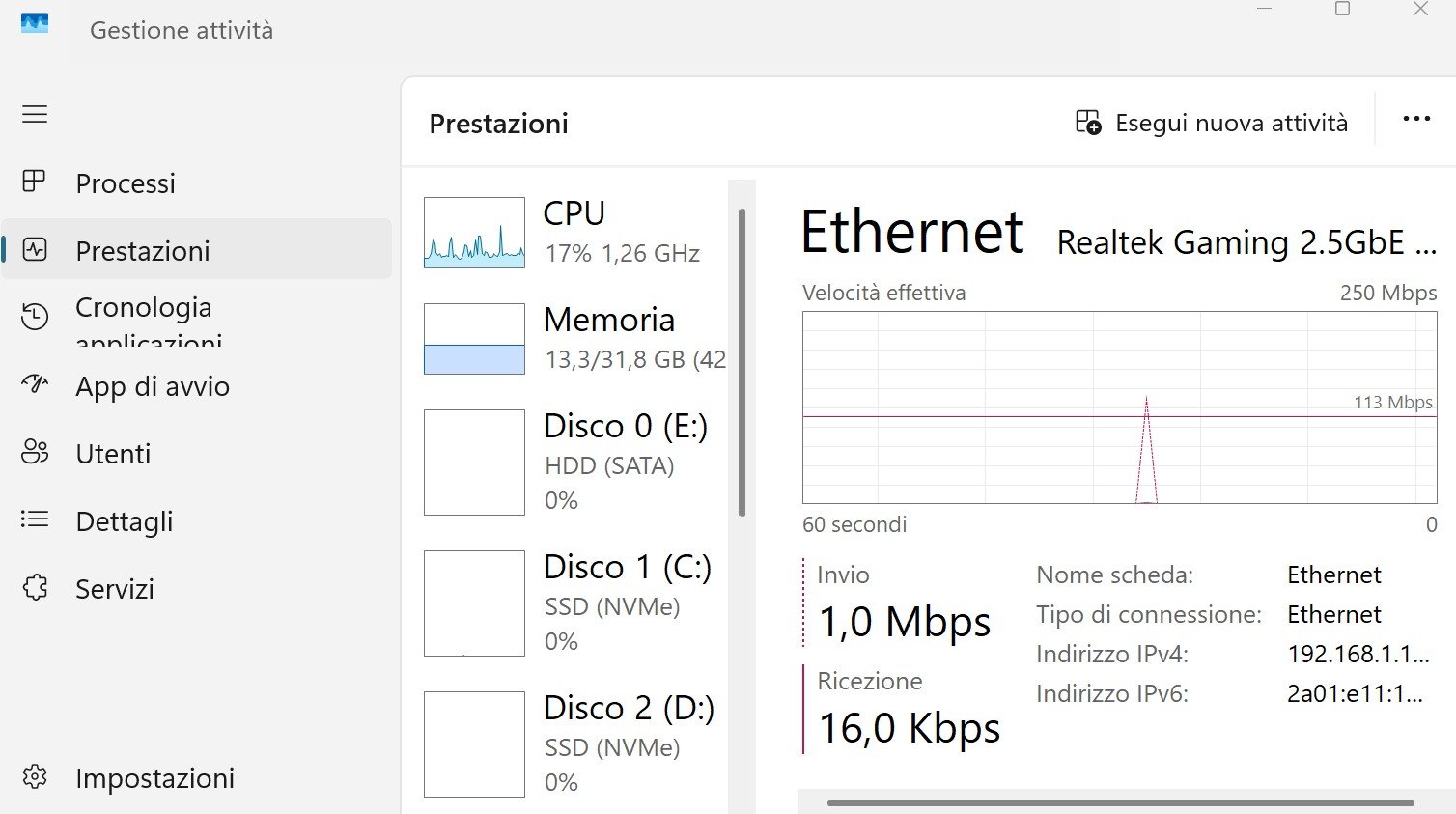Open the Utenti users icon
This screenshot has height=814, width=1456.
[35, 452]
